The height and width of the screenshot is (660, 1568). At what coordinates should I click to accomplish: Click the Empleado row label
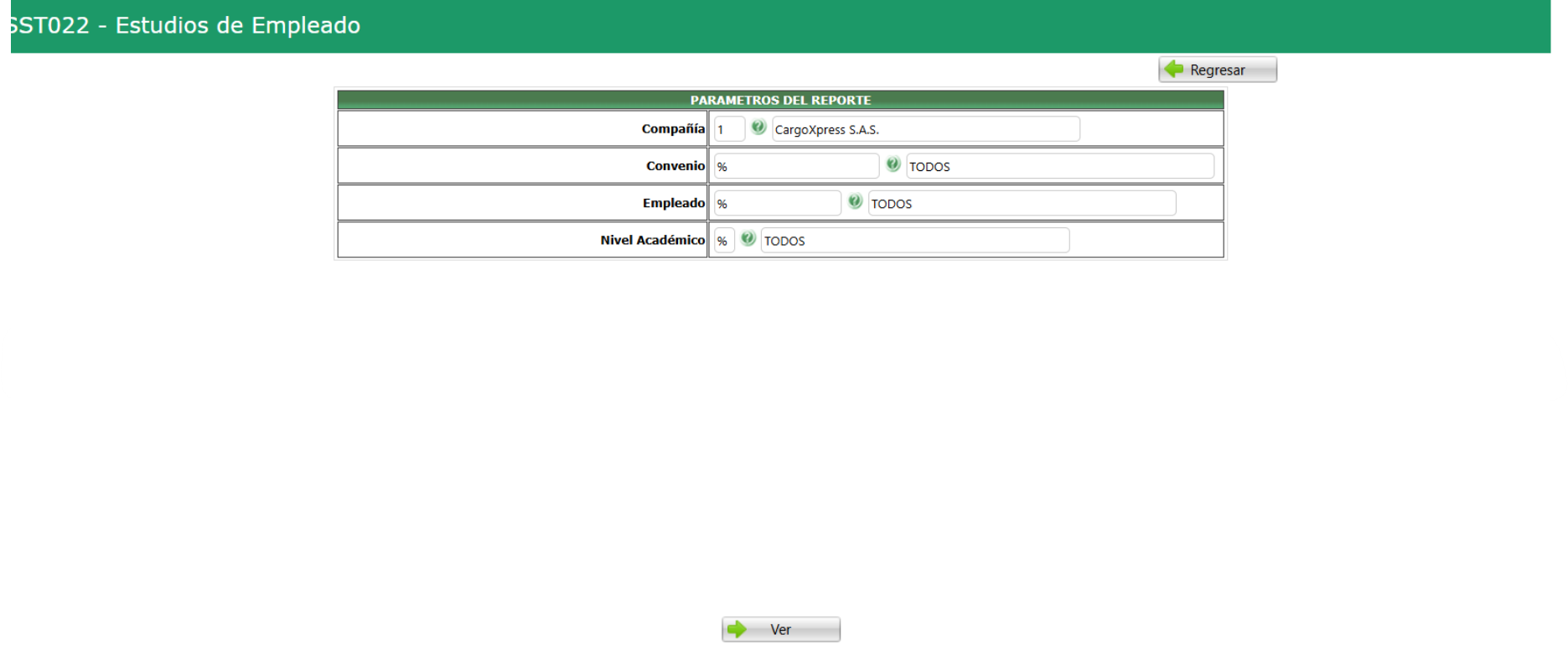pyautogui.click(x=674, y=203)
